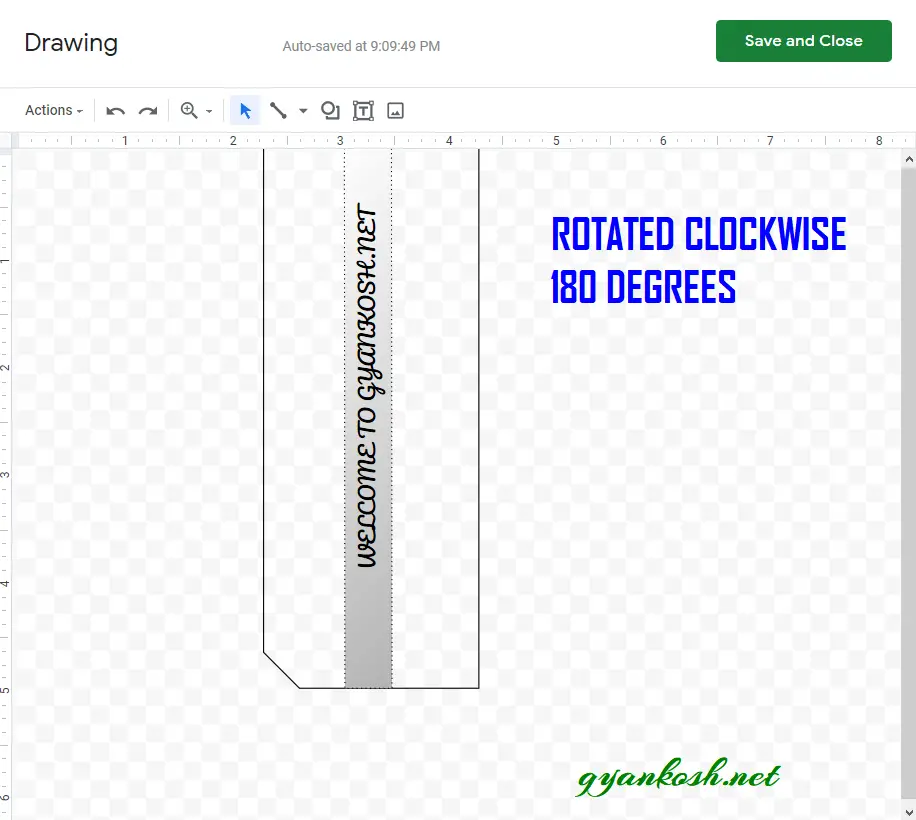The width and height of the screenshot is (916, 820).
Task: Select the Zoom tool magnifier
Action: (189, 110)
